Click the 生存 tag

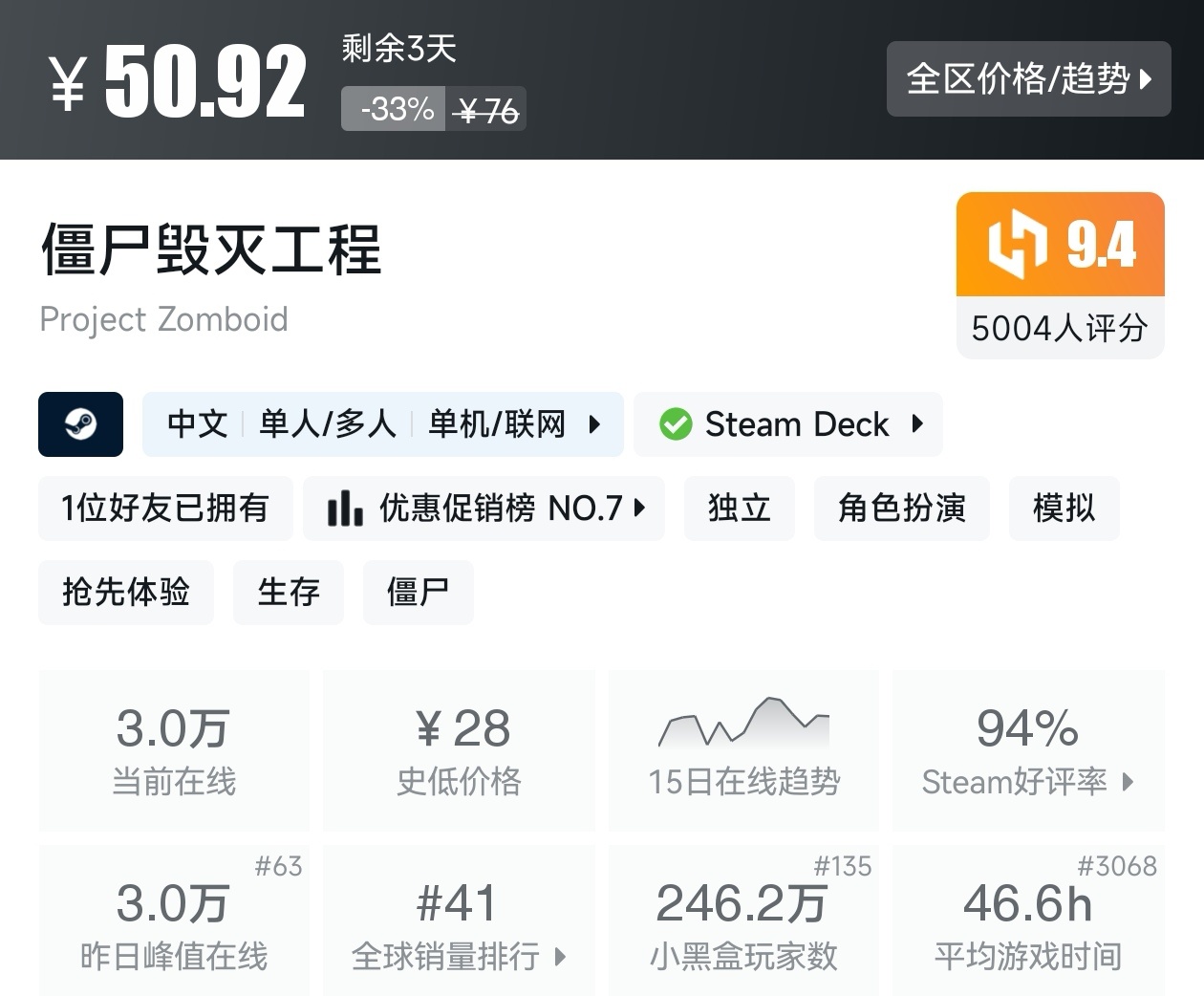click(289, 593)
